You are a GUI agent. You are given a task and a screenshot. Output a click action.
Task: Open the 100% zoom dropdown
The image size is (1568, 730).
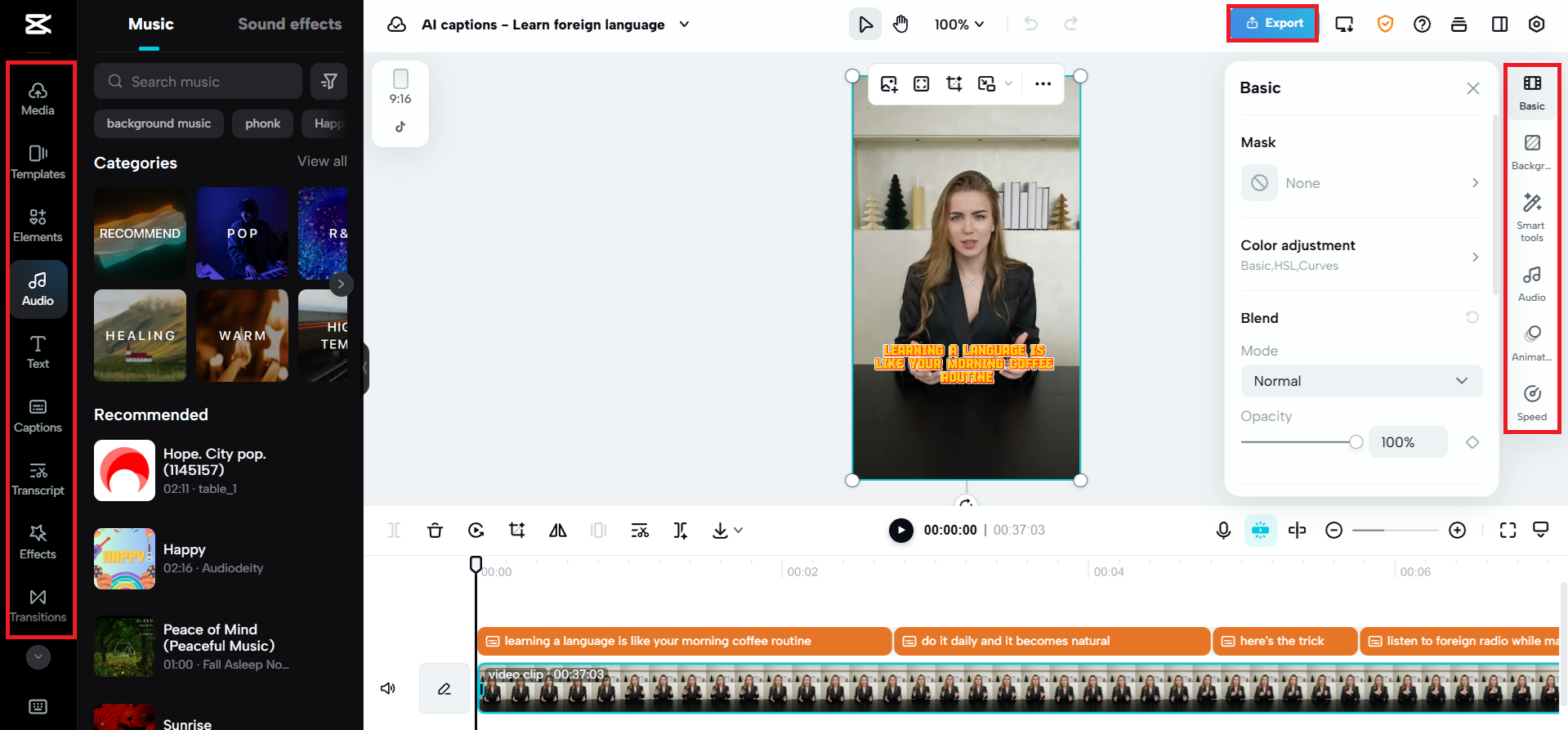(959, 25)
